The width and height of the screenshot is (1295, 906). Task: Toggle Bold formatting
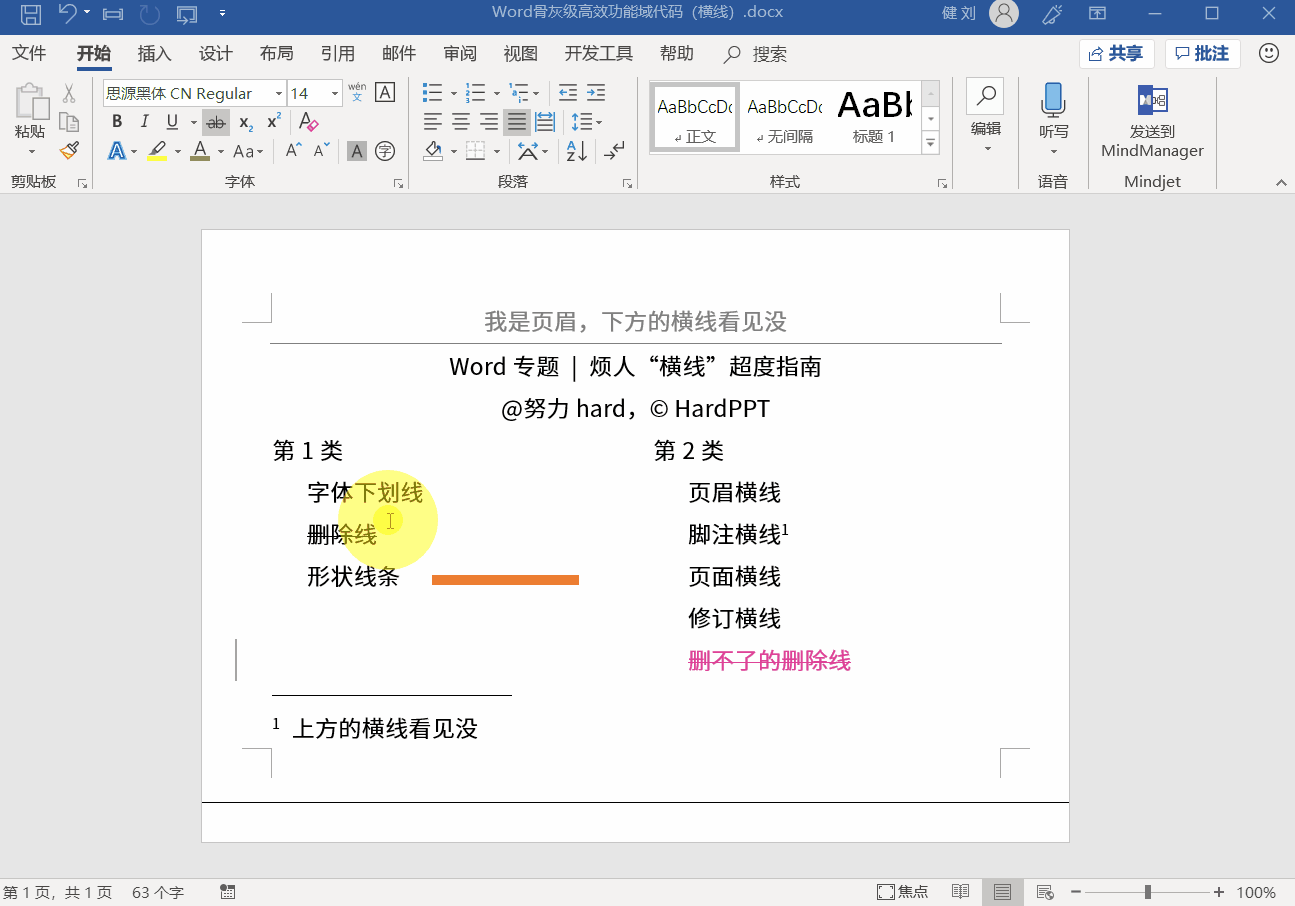point(117,122)
